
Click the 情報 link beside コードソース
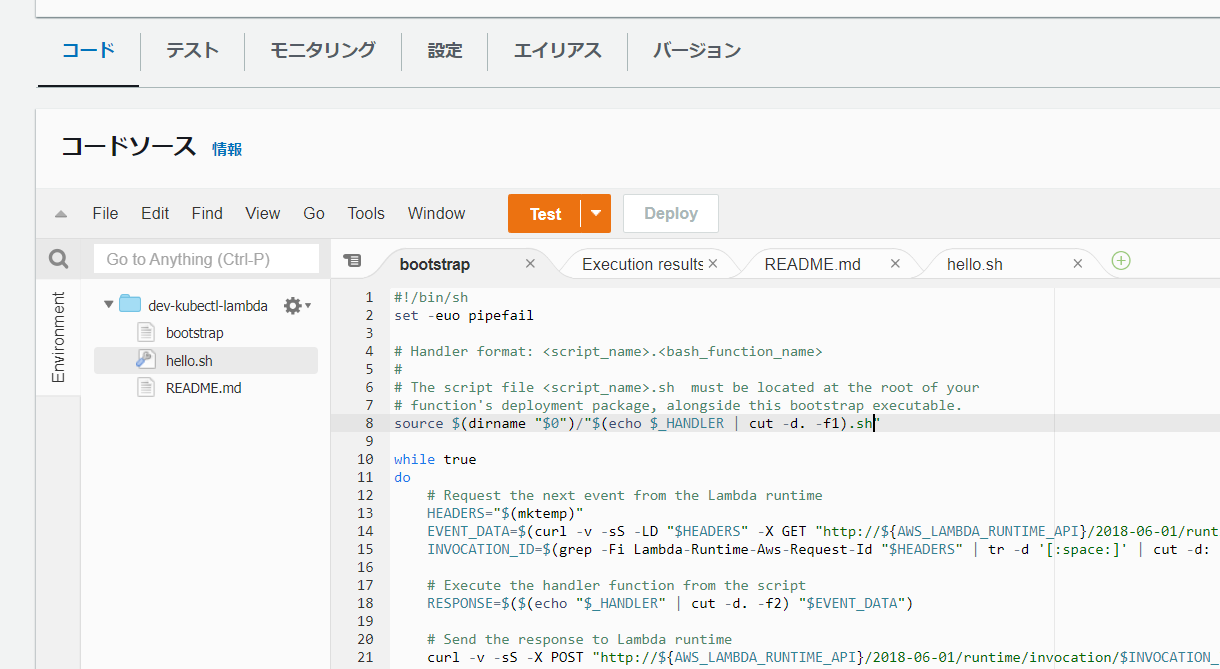[227, 149]
